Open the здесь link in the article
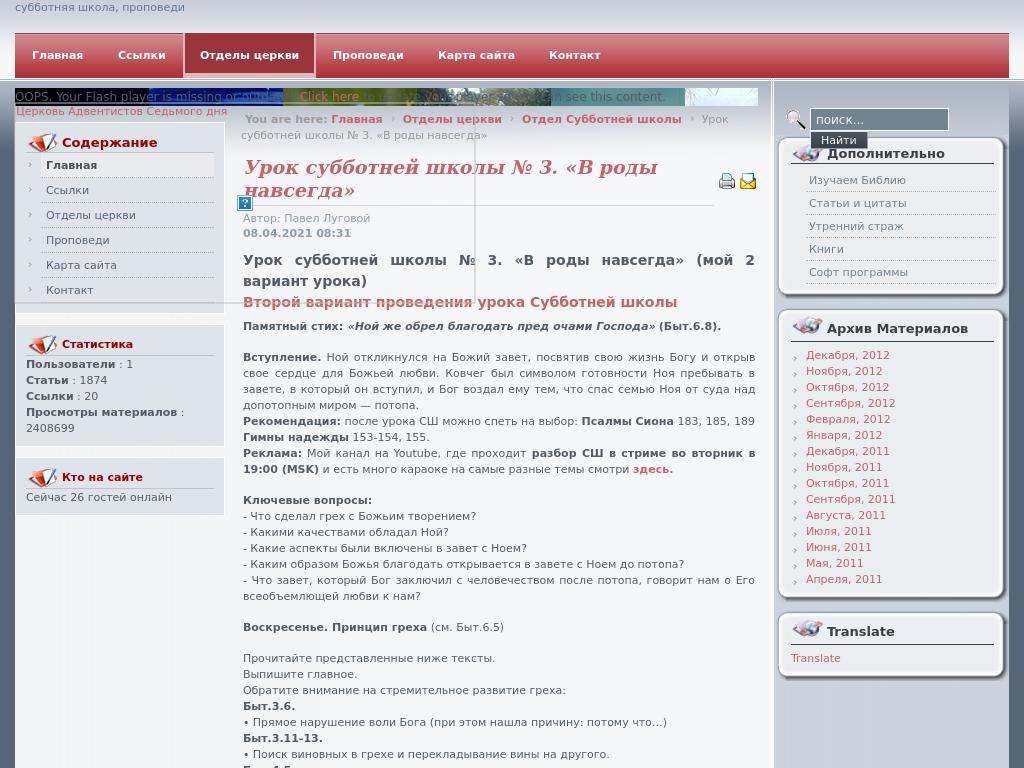This screenshot has width=1024, height=768. (650, 468)
